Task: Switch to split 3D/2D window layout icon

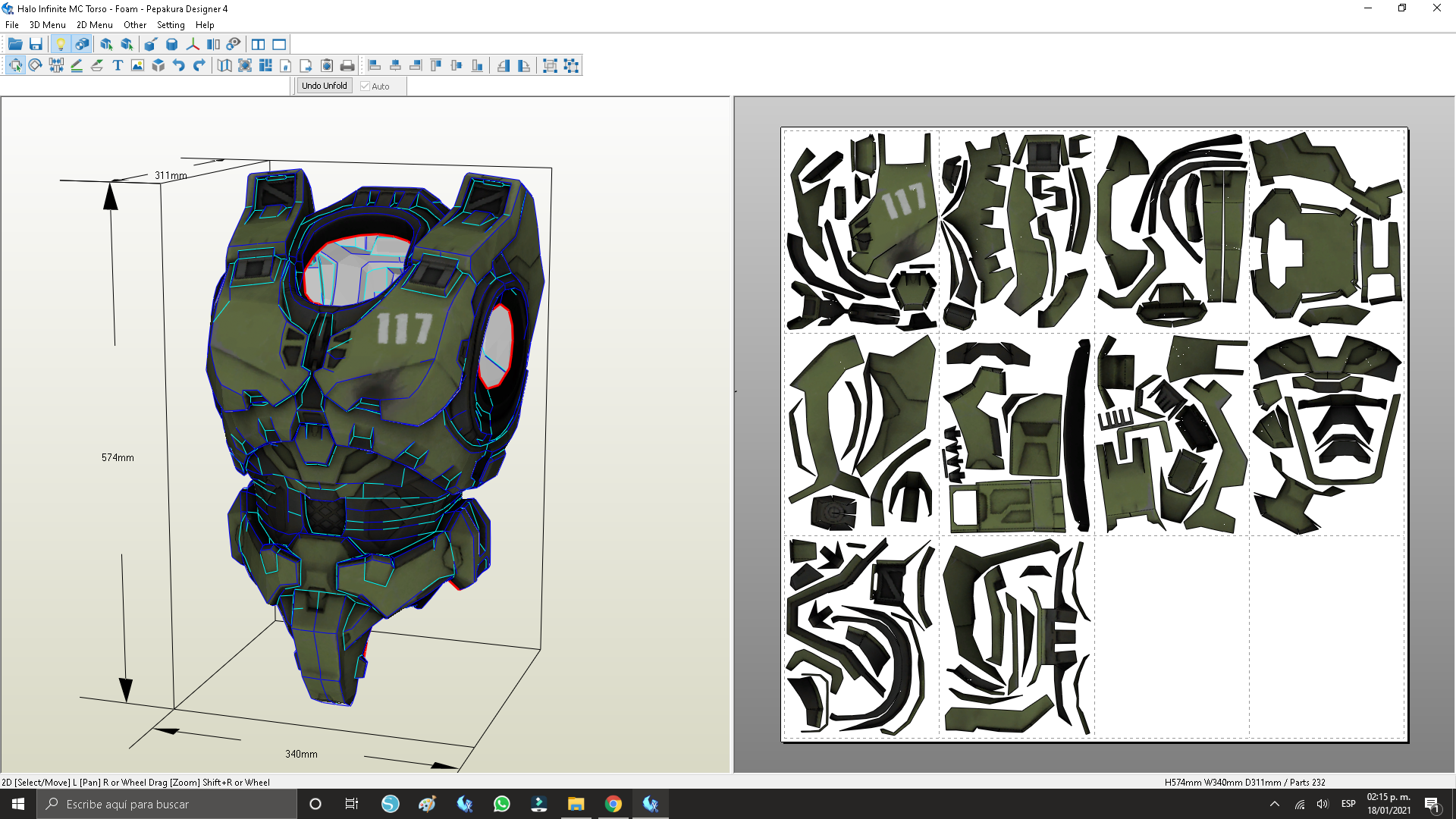Action: point(259,45)
